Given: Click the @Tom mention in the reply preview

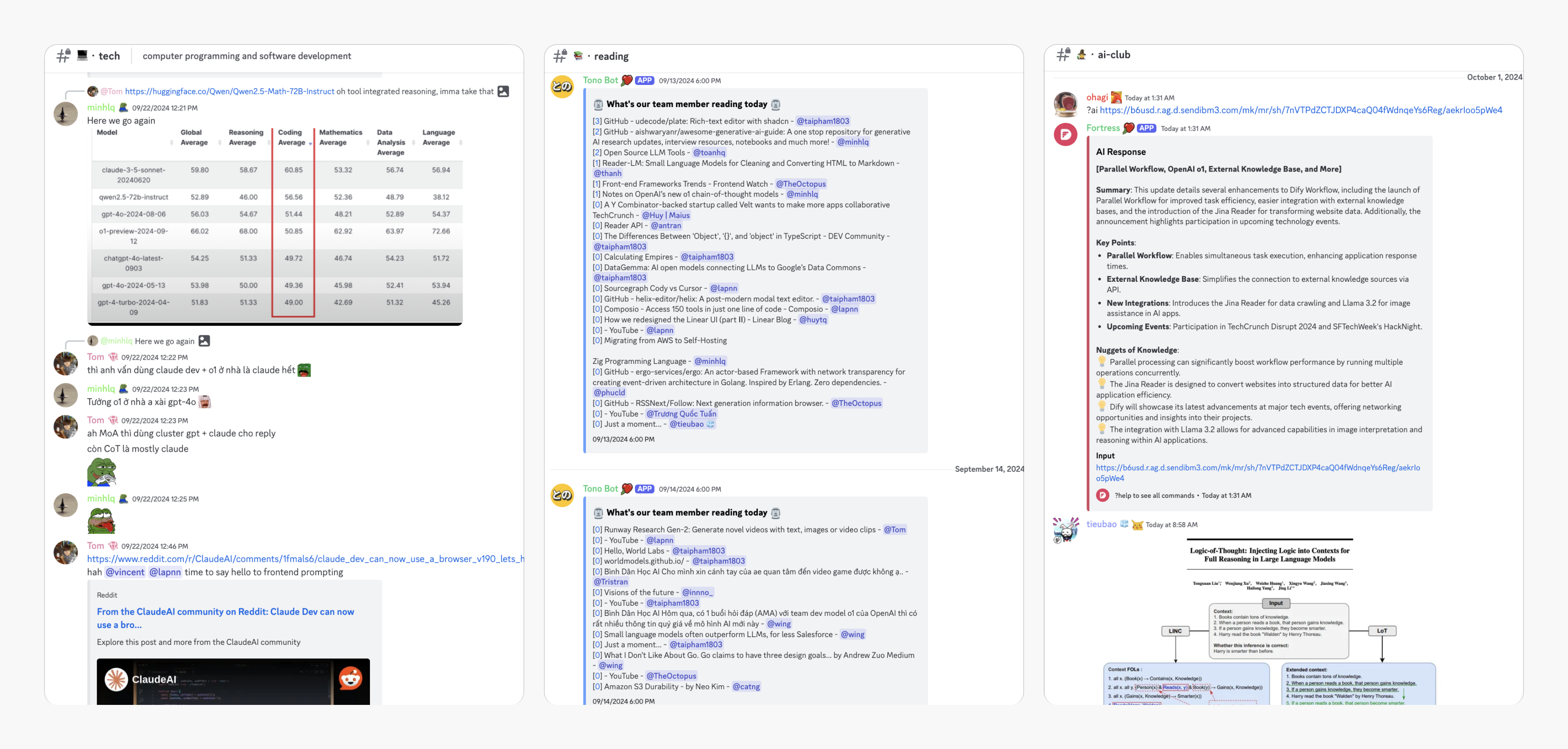Looking at the screenshot, I should [111, 91].
